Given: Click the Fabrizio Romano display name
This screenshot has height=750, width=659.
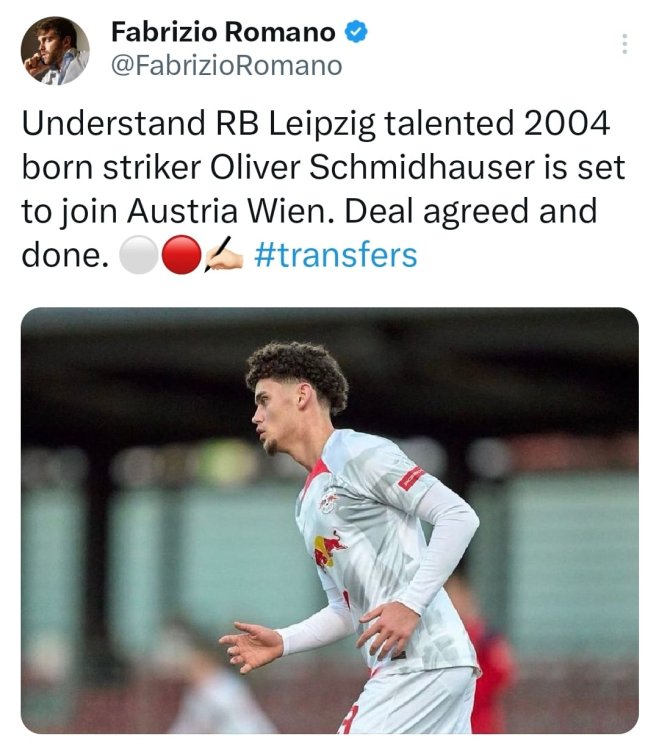Looking at the screenshot, I should pyautogui.click(x=223, y=32).
